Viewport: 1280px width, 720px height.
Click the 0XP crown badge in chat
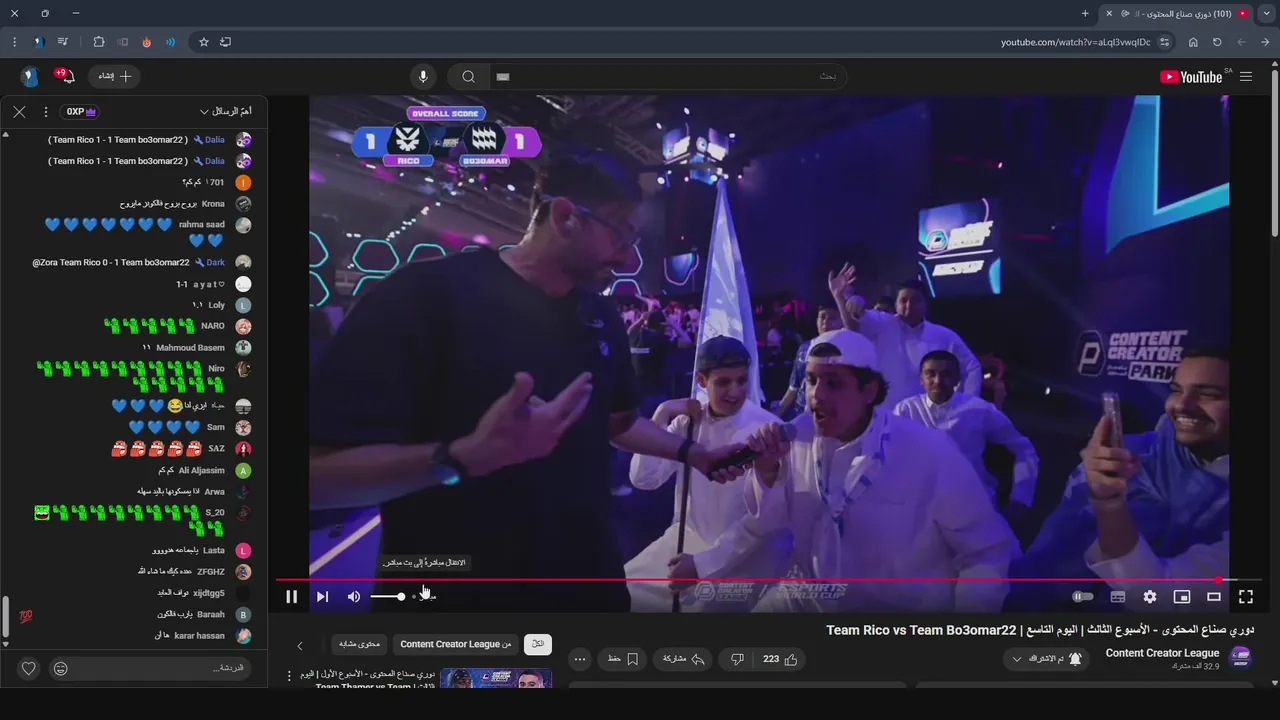pyautogui.click(x=80, y=112)
